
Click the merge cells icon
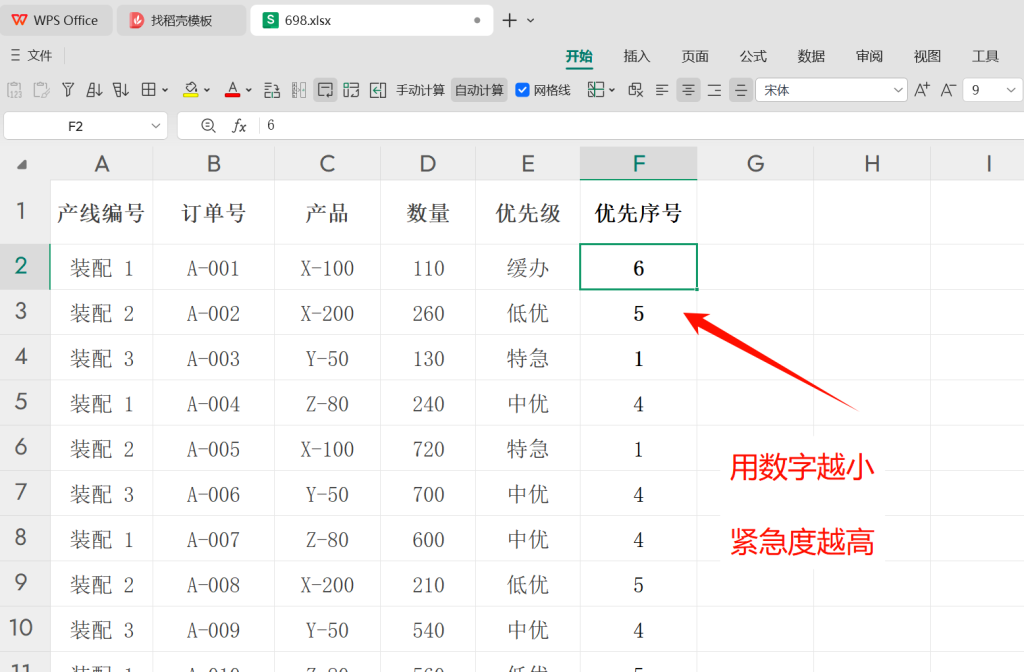pyautogui.click(x=351, y=90)
